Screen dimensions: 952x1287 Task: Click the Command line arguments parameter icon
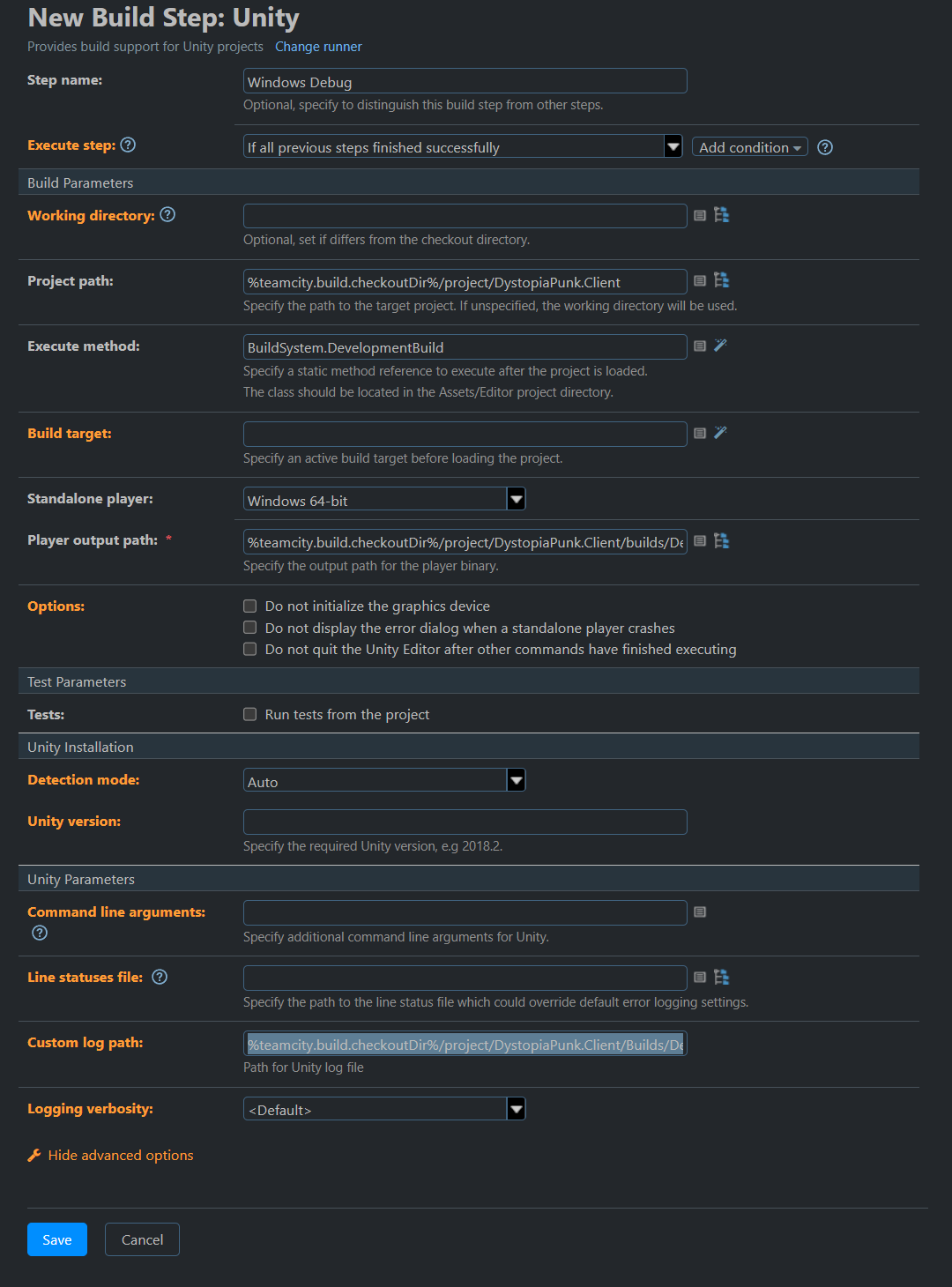tap(700, 911)
